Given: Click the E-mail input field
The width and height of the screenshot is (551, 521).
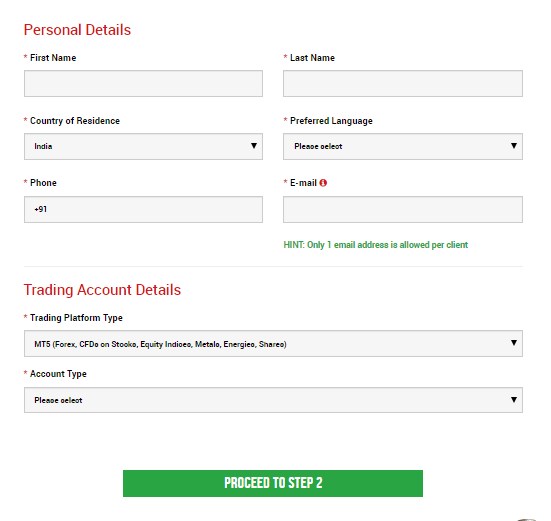Looking at the screenshot, I should (403, 209).
